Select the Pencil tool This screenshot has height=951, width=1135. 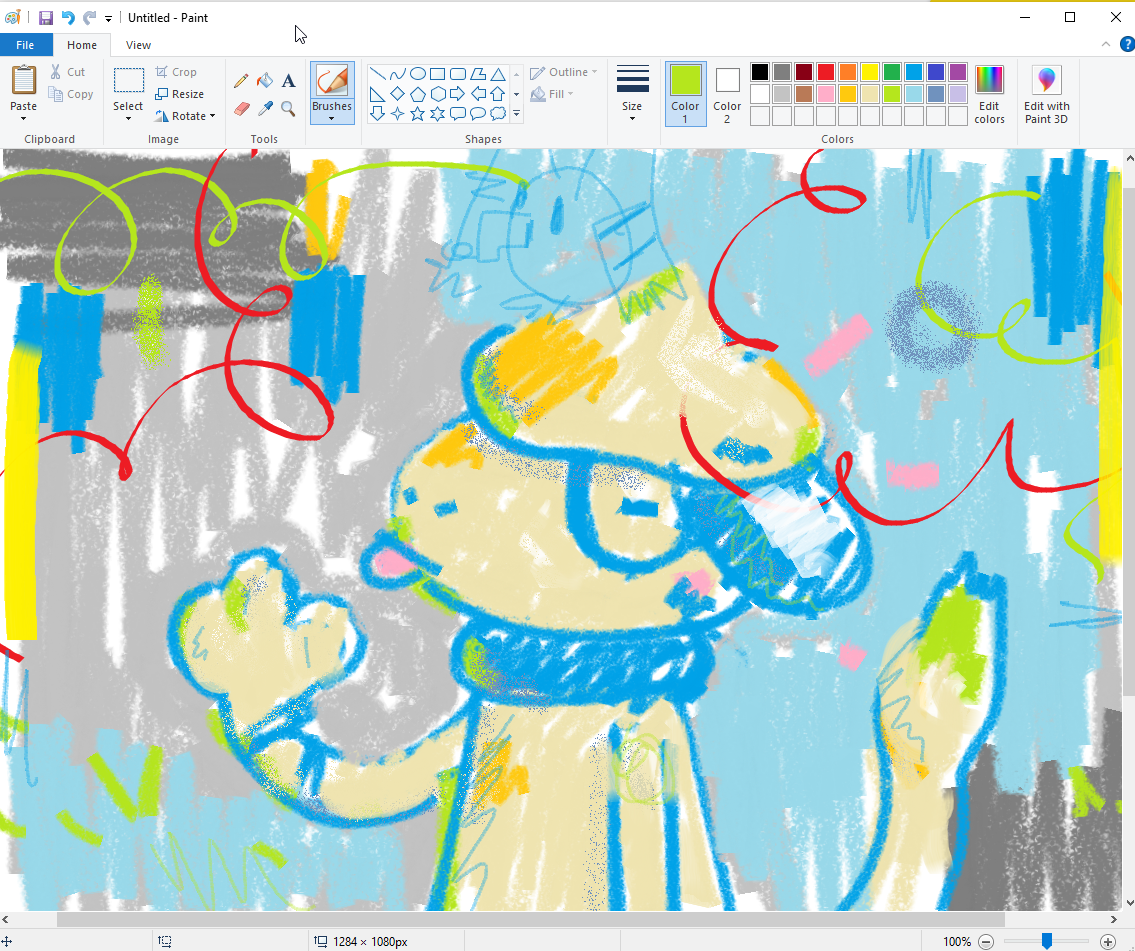[x=241, y=81]
